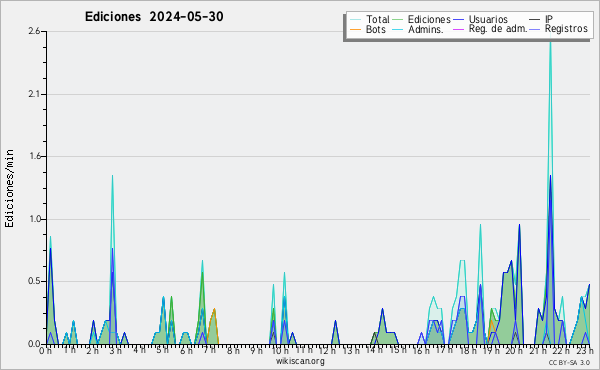Click the 'Ediciones' legend entry

[x=429, y=19]
